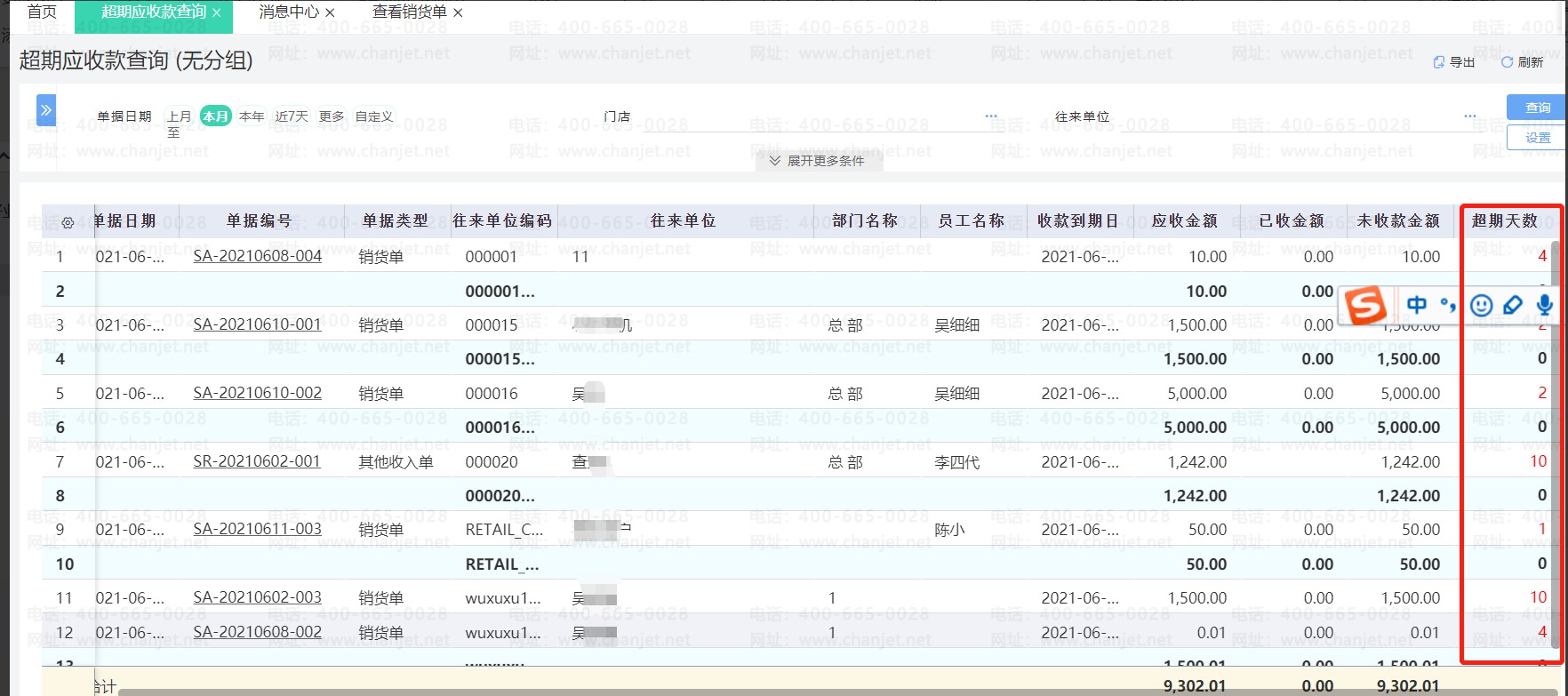
Task: Sort by 超期天数 column header
Action: [x=1505, y=221]
